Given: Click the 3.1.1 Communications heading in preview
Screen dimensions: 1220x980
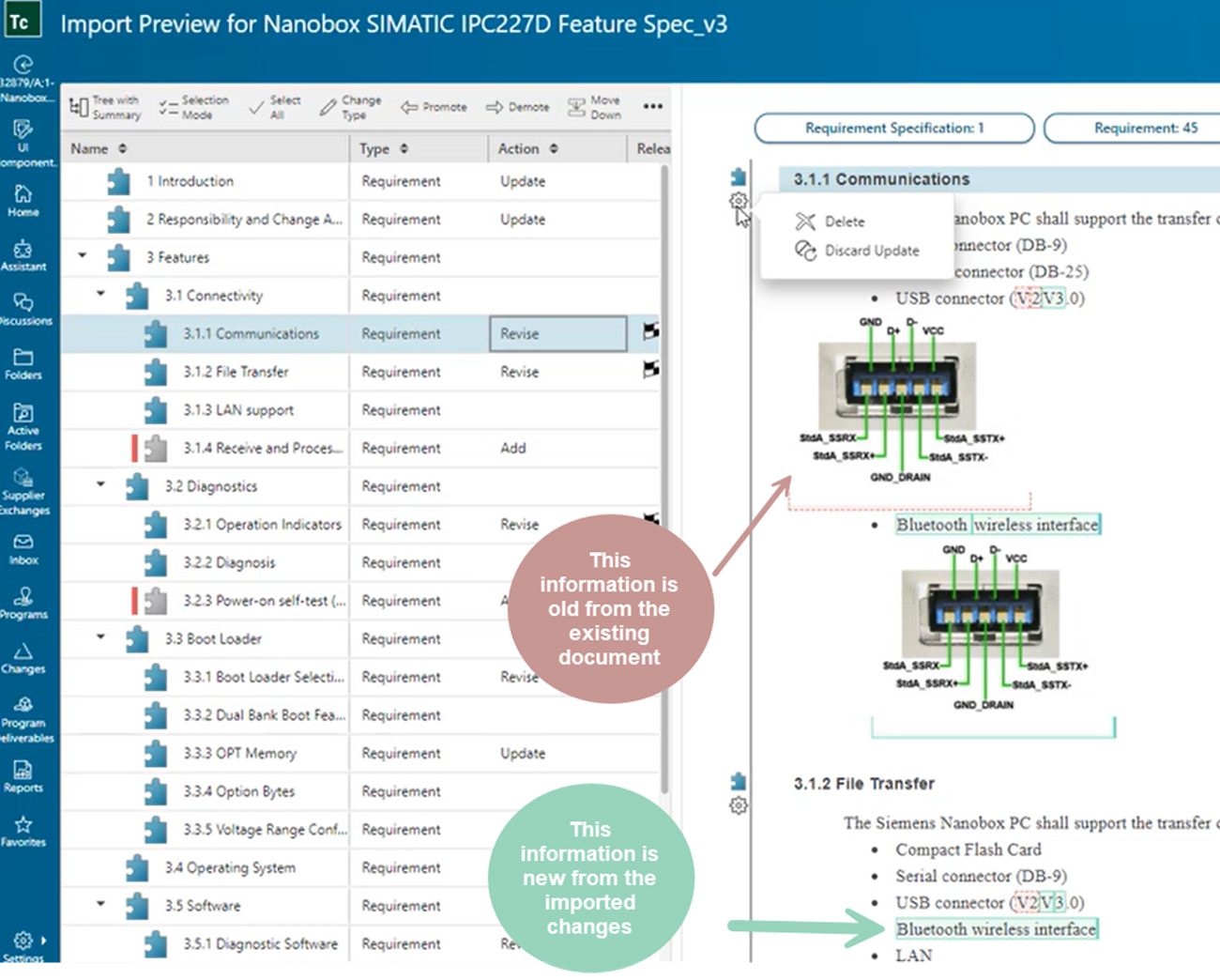Looking at the screenshot, I should click(881, 178).
